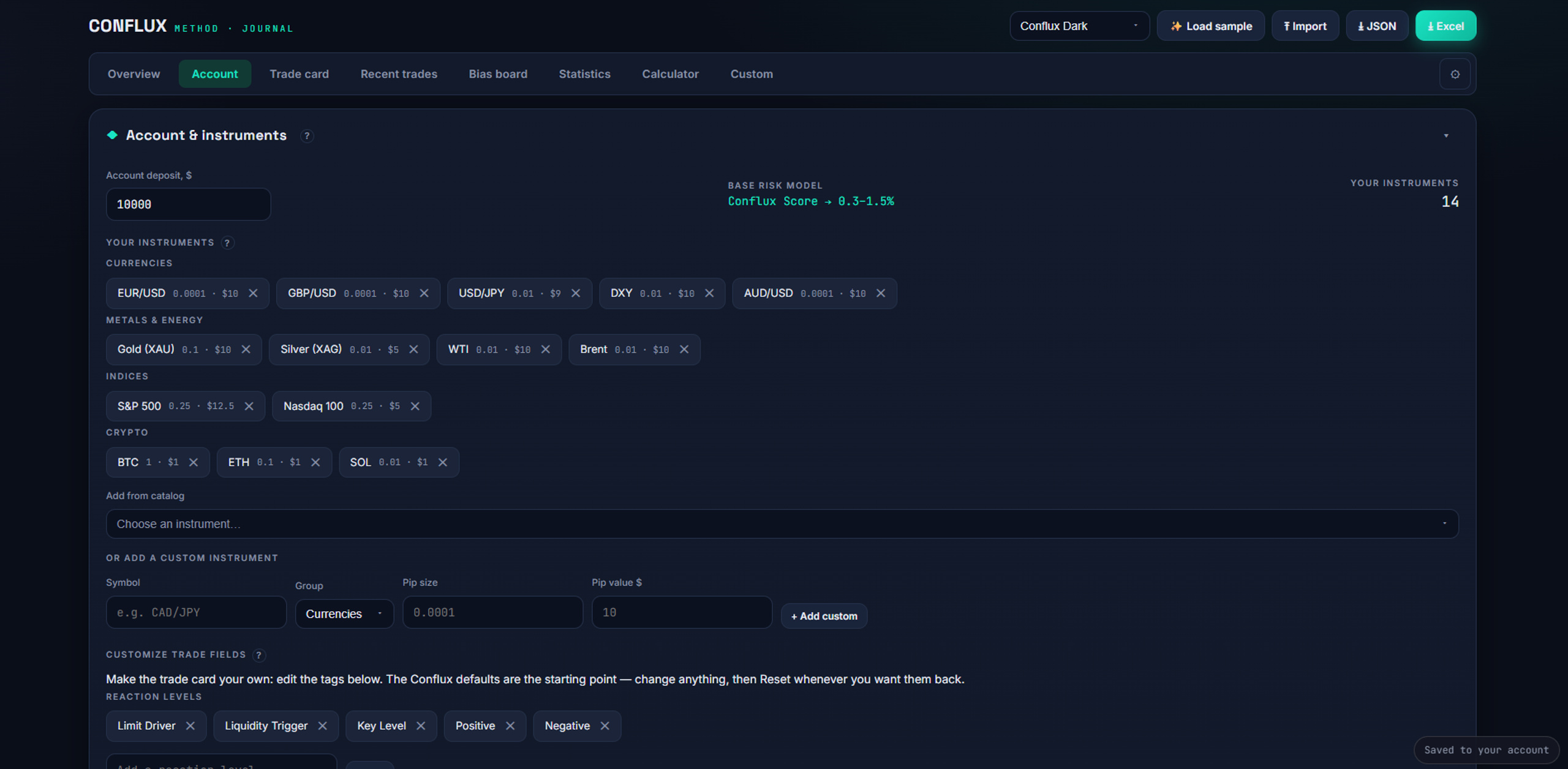Open settings gear in the tab bar
Viewport: 1568px width, 769px height.
tap(1455, 74)
